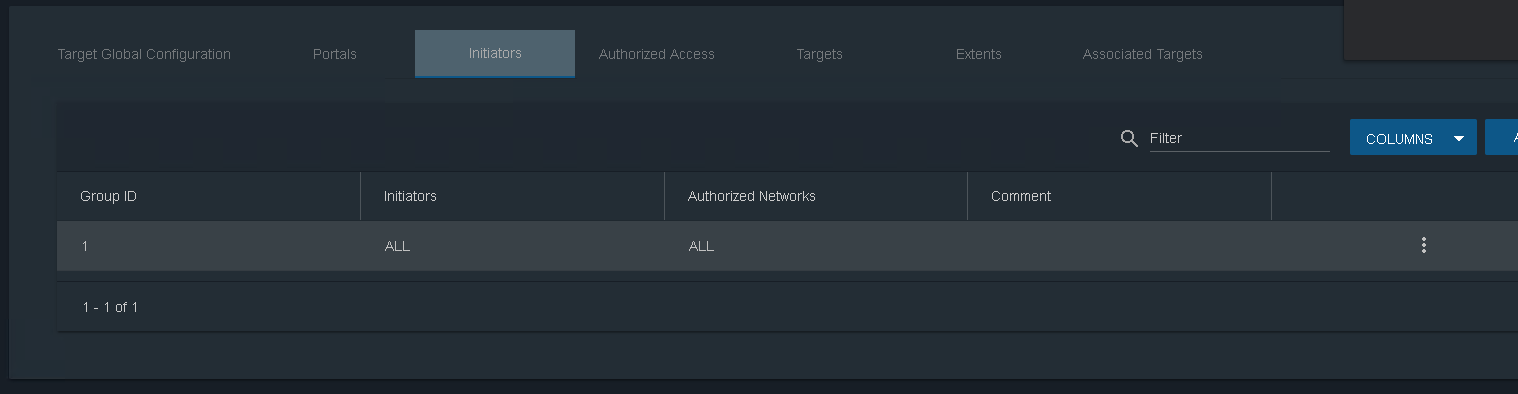Open the Targets tab
This screenshot has width=1518, height=394.
point(819,54)
